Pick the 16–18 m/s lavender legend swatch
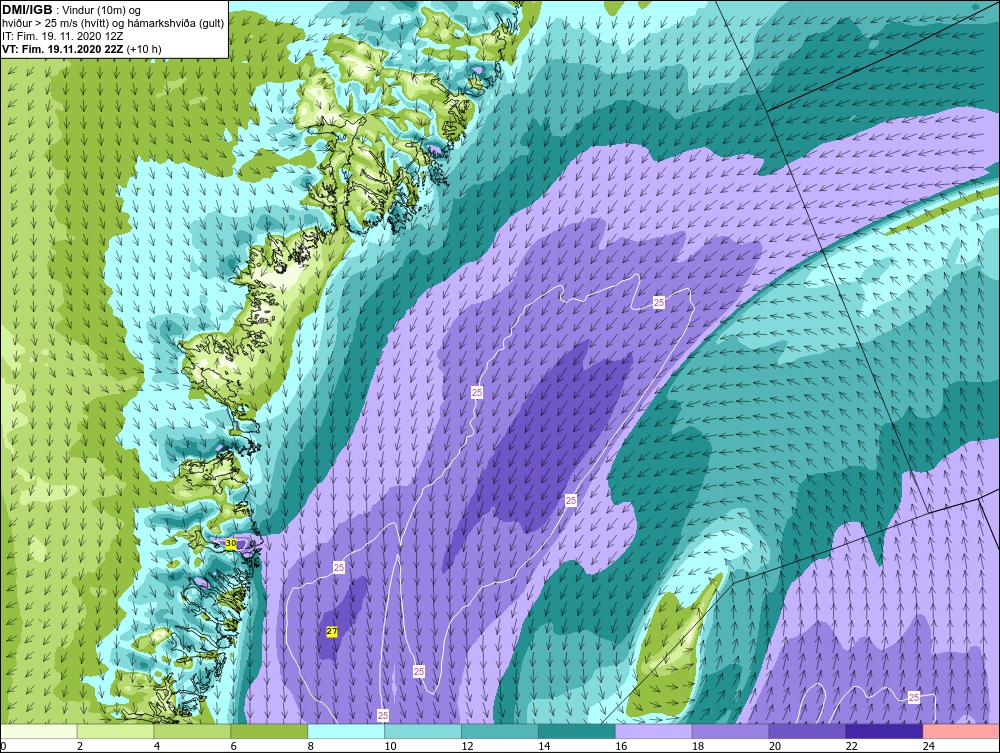1000x753 pixels. click(x=653, y=731)
